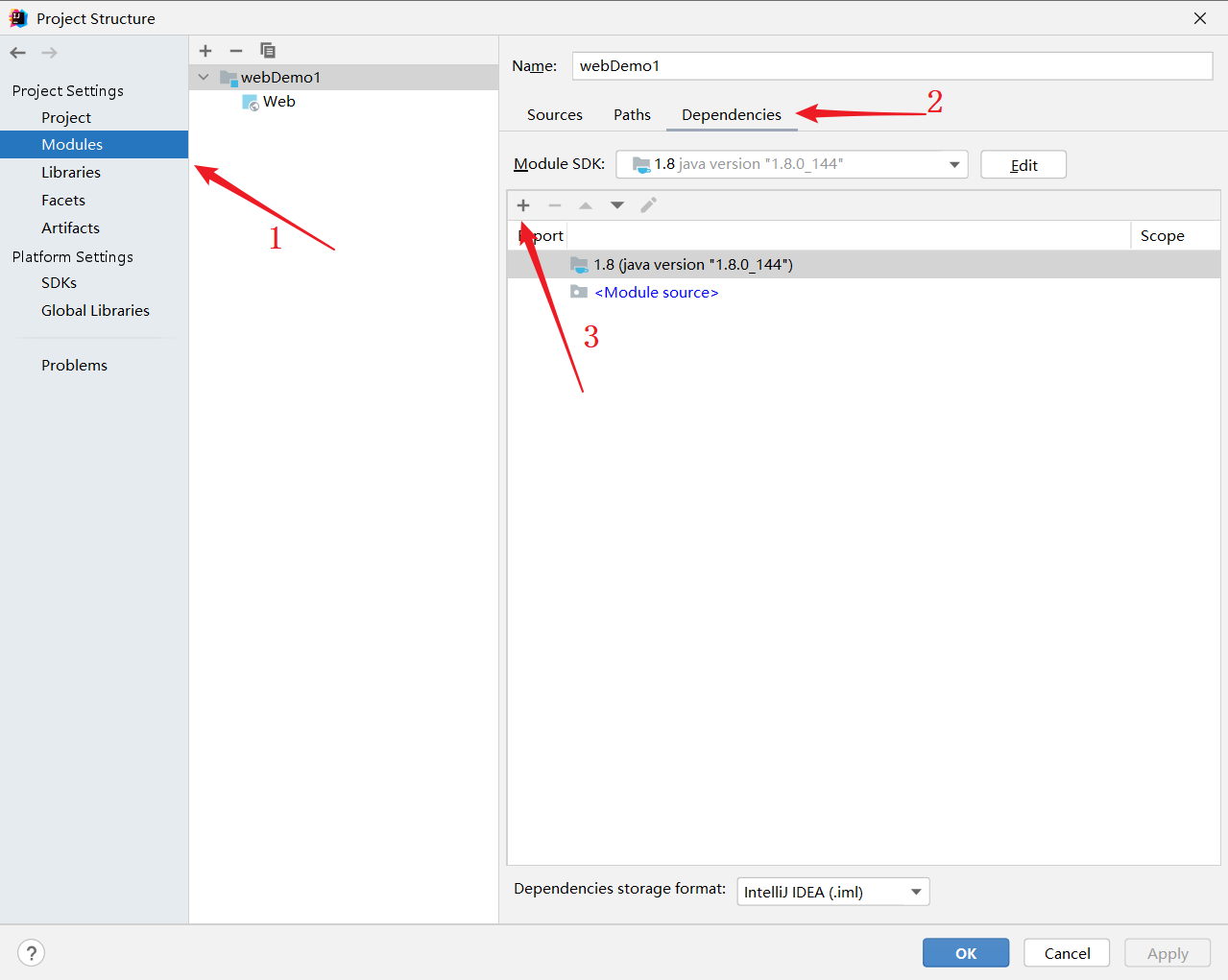Viewport: 1228px width, 980px height.
Task: Move dependency down arrow icon
Action: click(x=617, y=205)
